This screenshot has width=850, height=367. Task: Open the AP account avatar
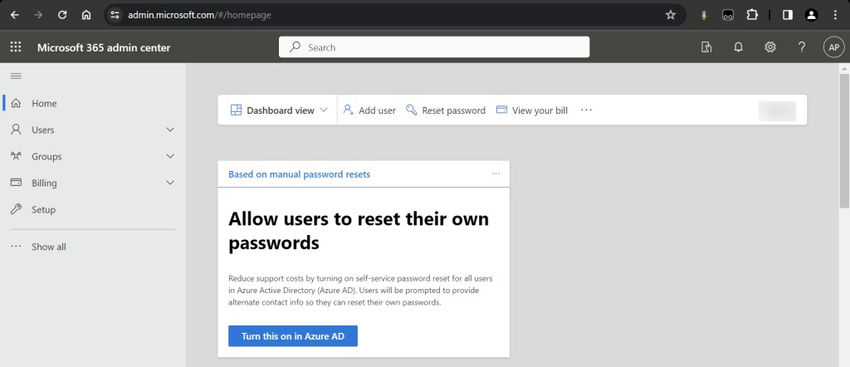tap(834, 47)
